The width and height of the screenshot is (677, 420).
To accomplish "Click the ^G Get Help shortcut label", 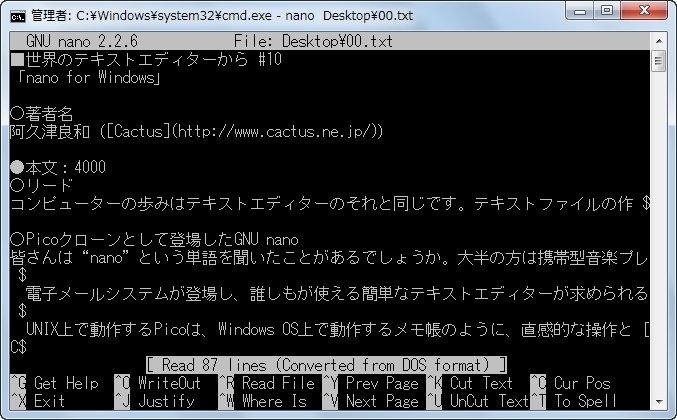I will 54,383.
